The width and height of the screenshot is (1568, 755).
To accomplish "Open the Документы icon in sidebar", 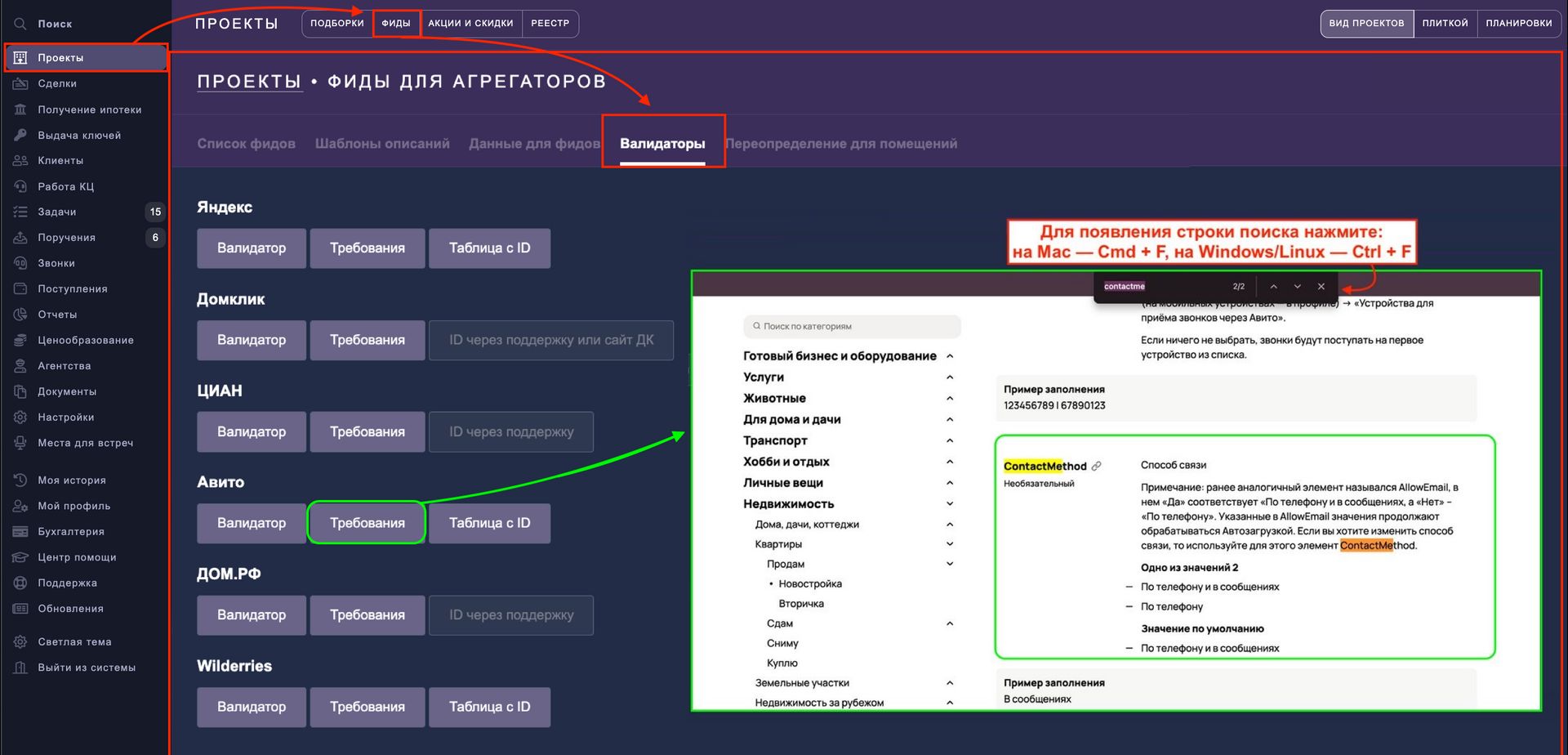I will [x=20, y=391].
